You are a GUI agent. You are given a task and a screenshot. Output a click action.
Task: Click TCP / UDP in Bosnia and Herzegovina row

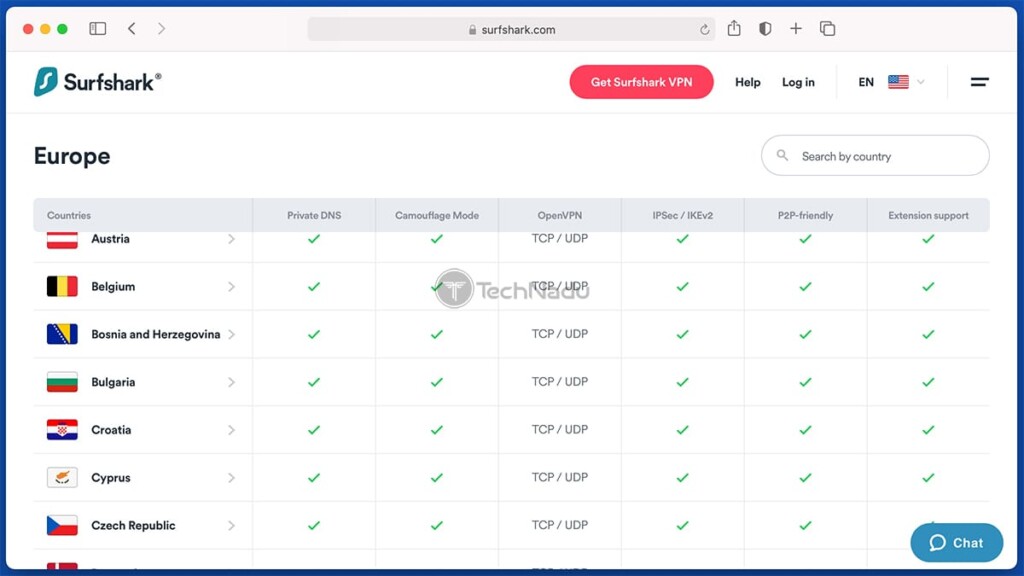pos(560,334)
